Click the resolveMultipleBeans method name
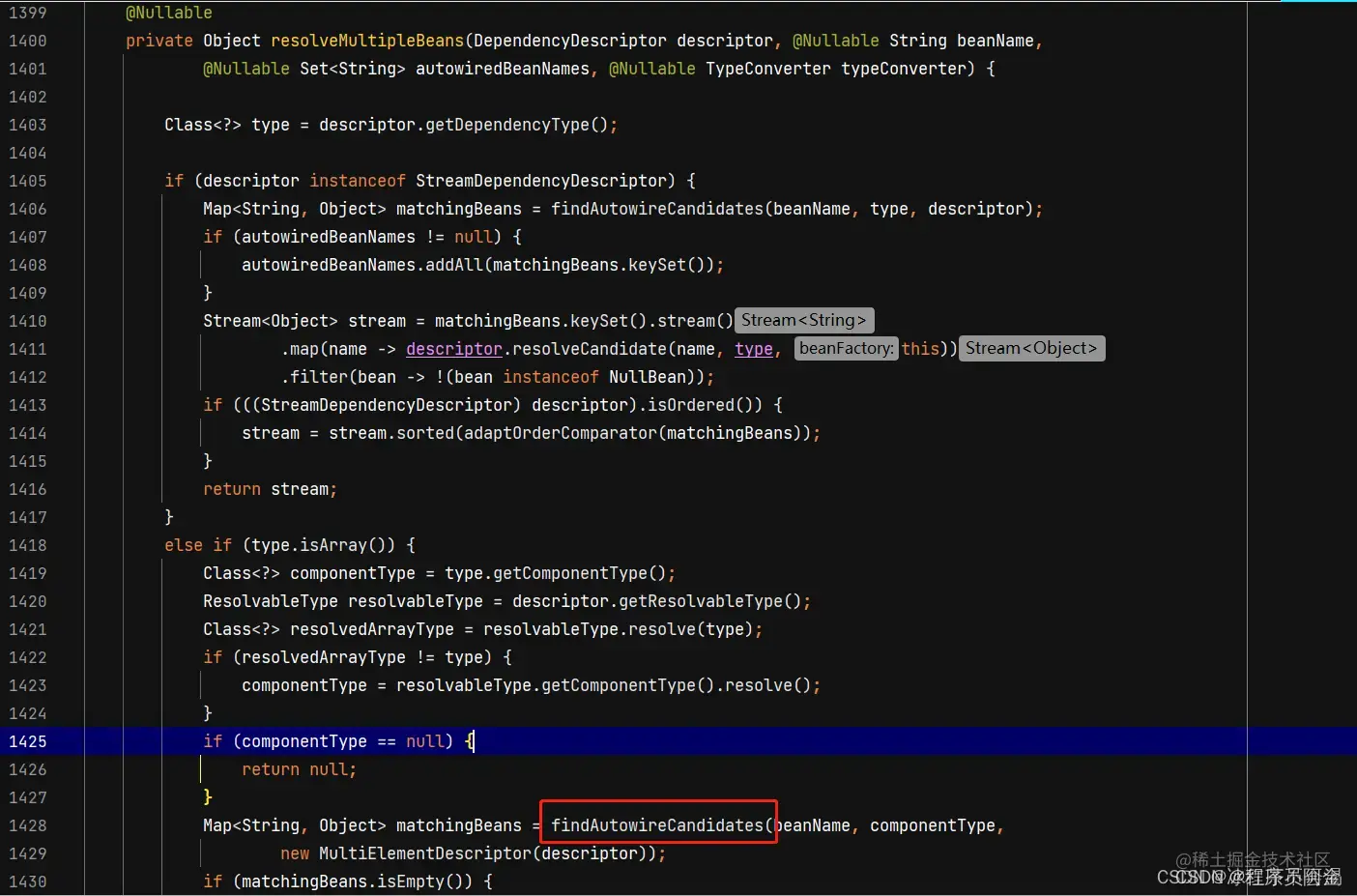Viewport: 1357px width, 896px height. click(x=367, y=41)
